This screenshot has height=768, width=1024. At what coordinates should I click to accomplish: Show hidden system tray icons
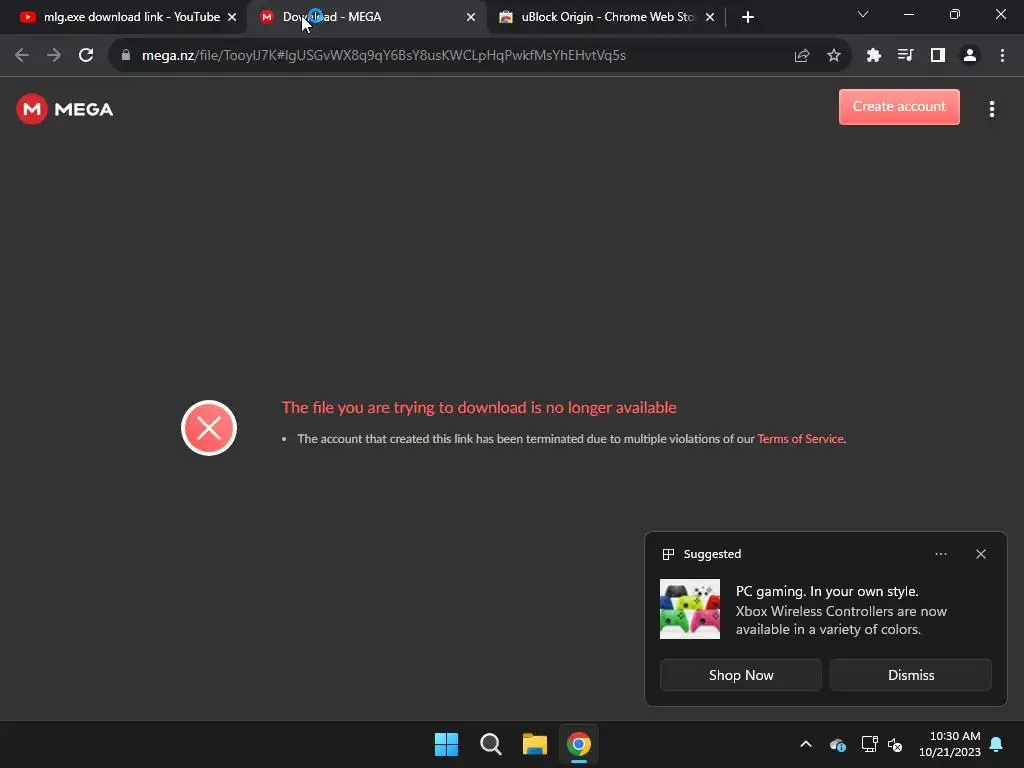pos(806,744)
